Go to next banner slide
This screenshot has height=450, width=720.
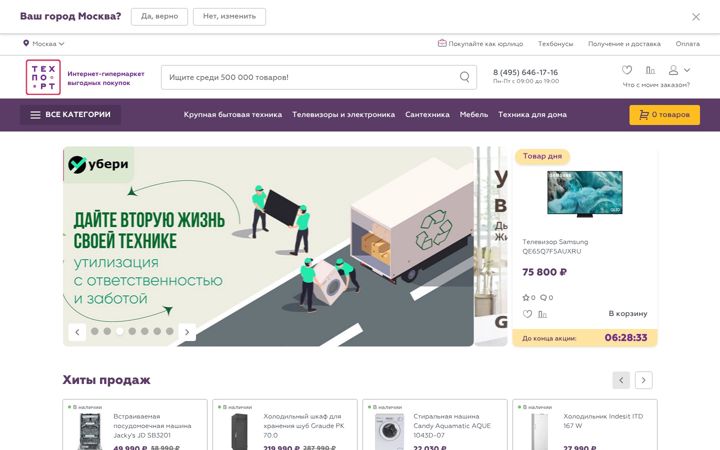(187, 332)
